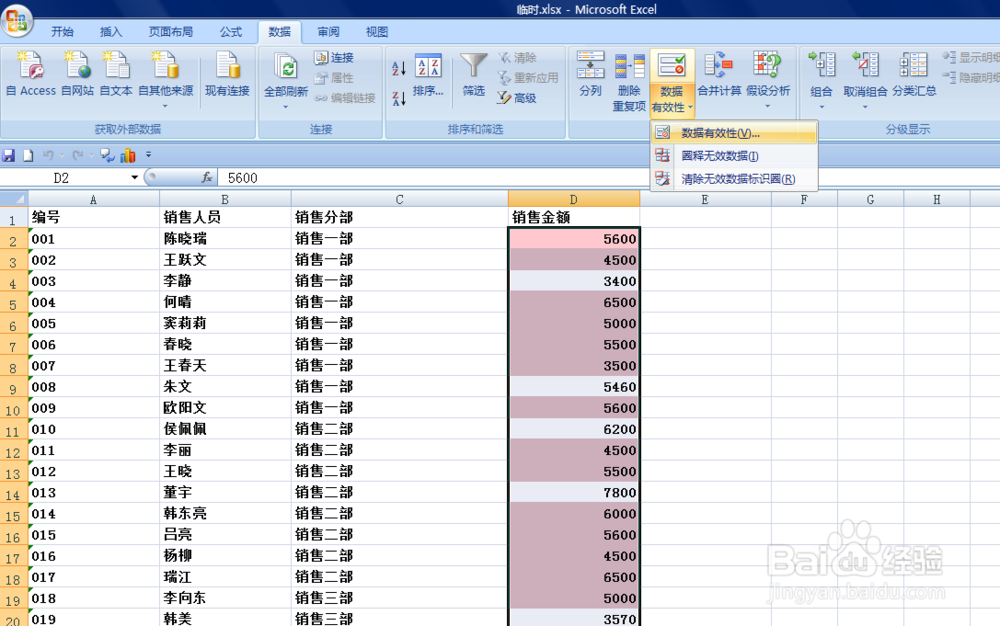Screen dimensions: 1000x626
Task: Select the 自 Access data import icon
Action: (30, 70)
